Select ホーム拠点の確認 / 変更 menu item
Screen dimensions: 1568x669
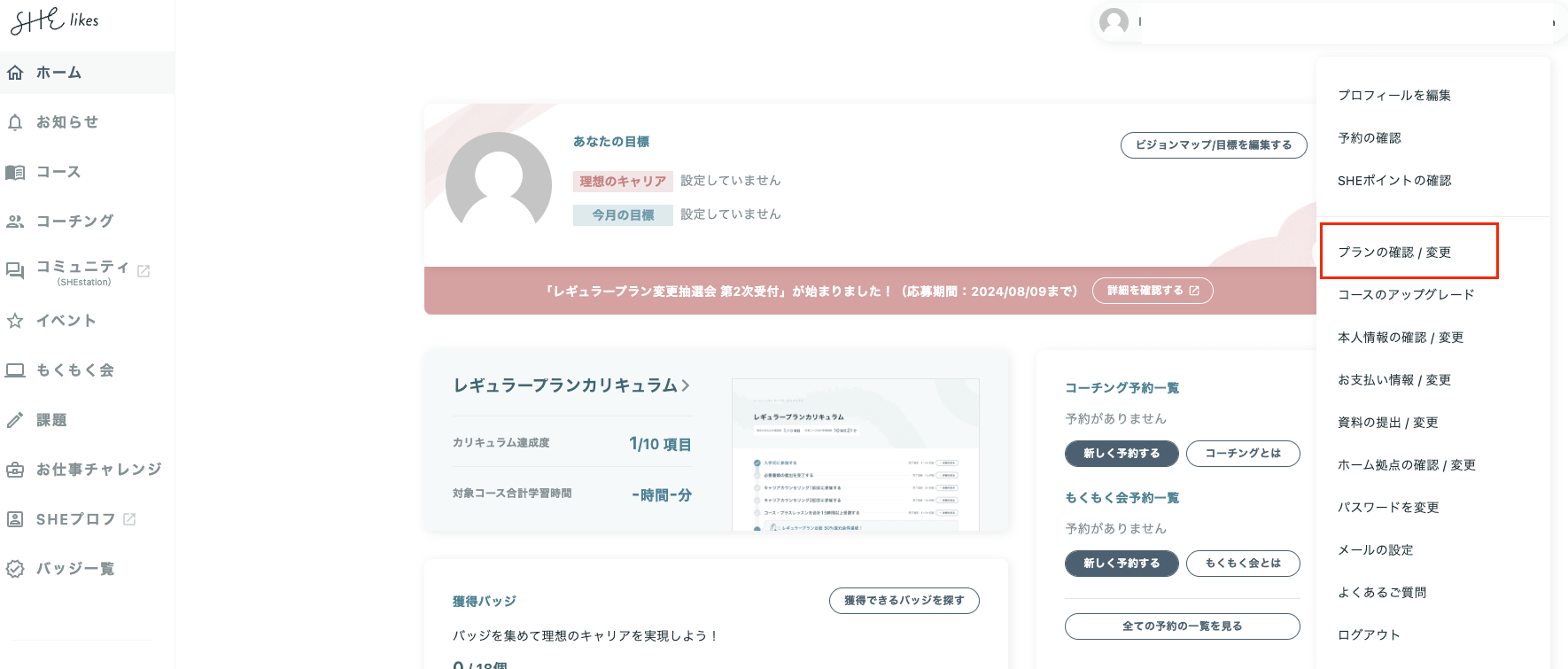[1407, 465]
